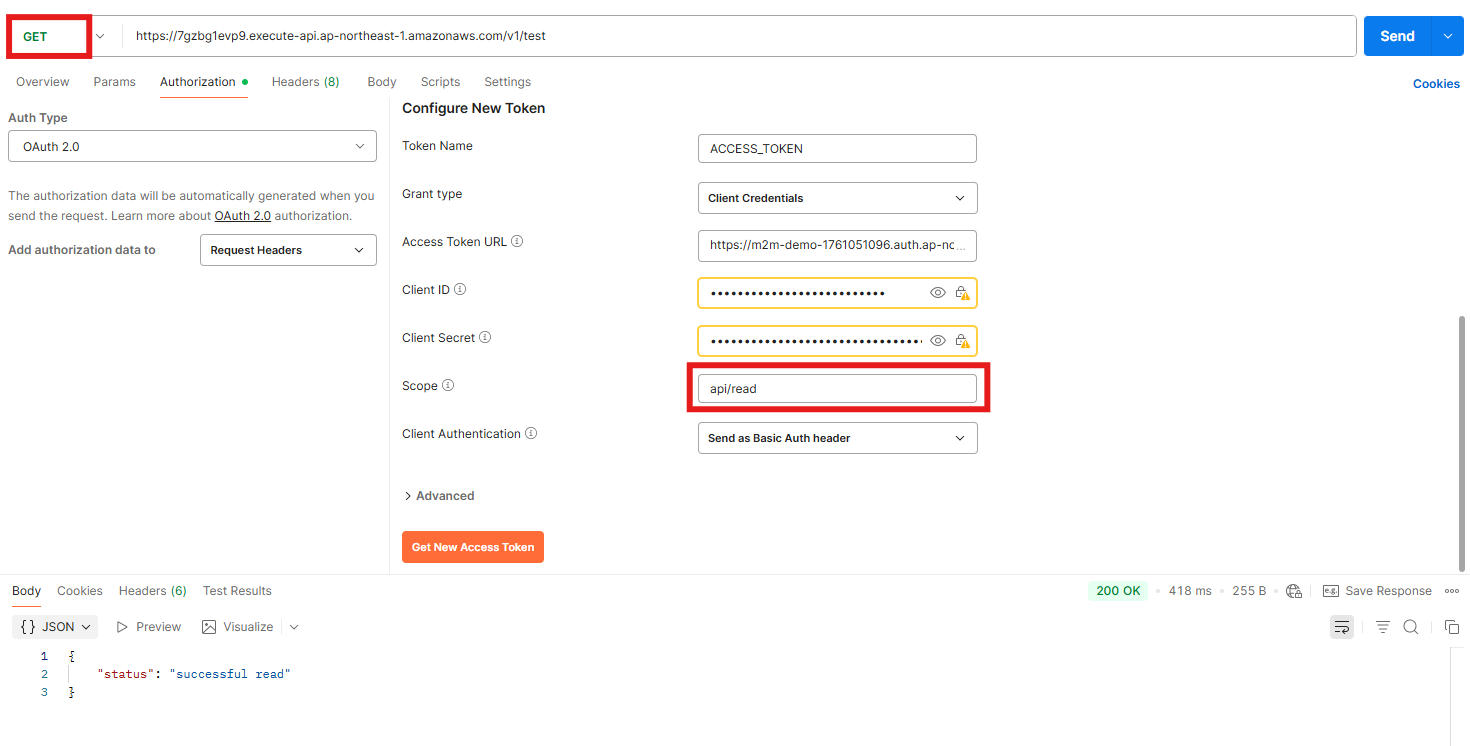Click the auth panel vertical scrollbar
The image size is (1470, 746).
pos(1463,440)
